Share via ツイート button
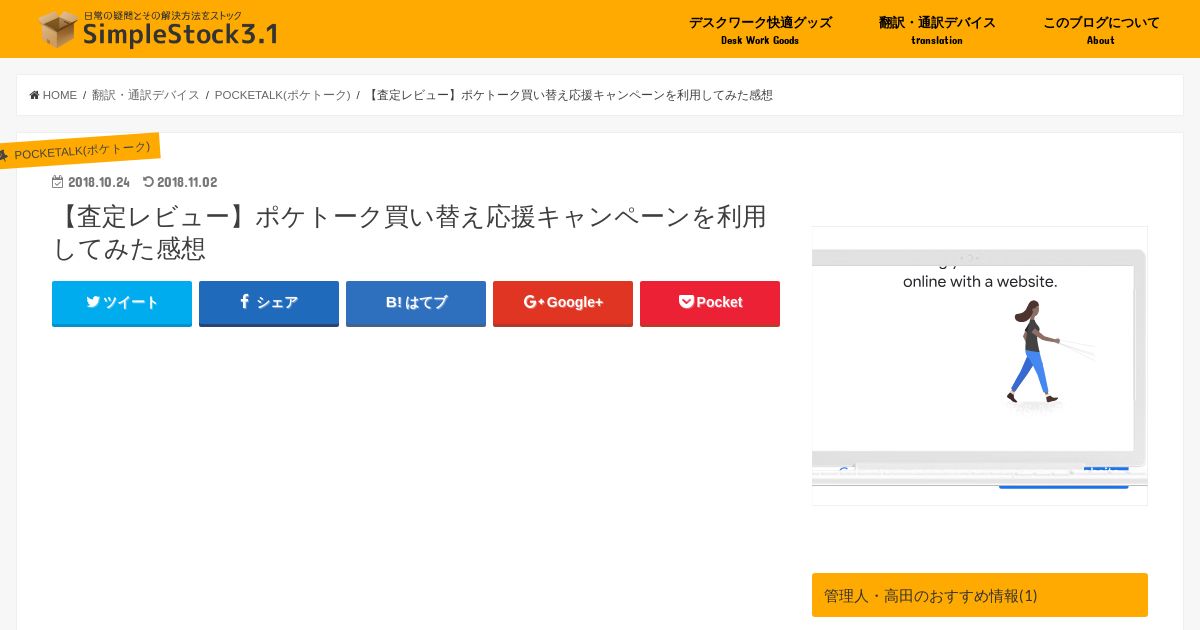The image size is (1200, 630). coord(122,303)
